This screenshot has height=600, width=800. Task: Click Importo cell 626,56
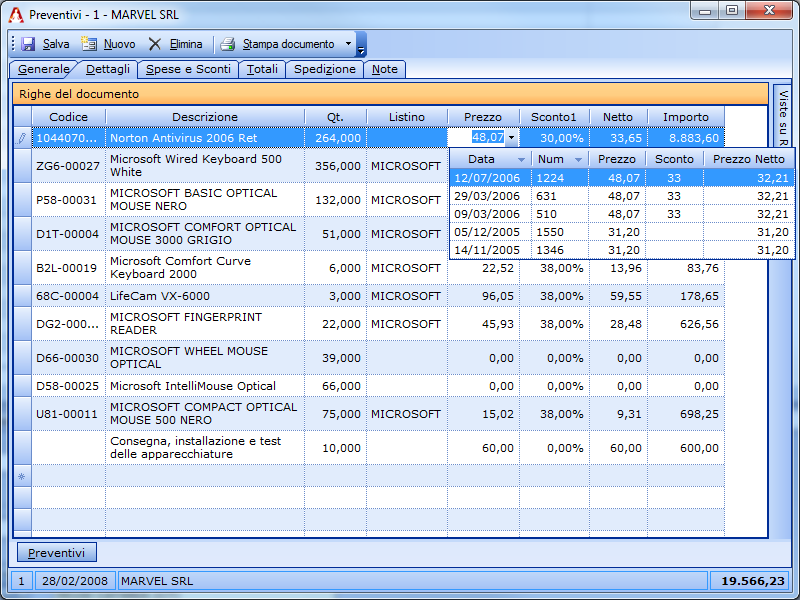(686, 324)
